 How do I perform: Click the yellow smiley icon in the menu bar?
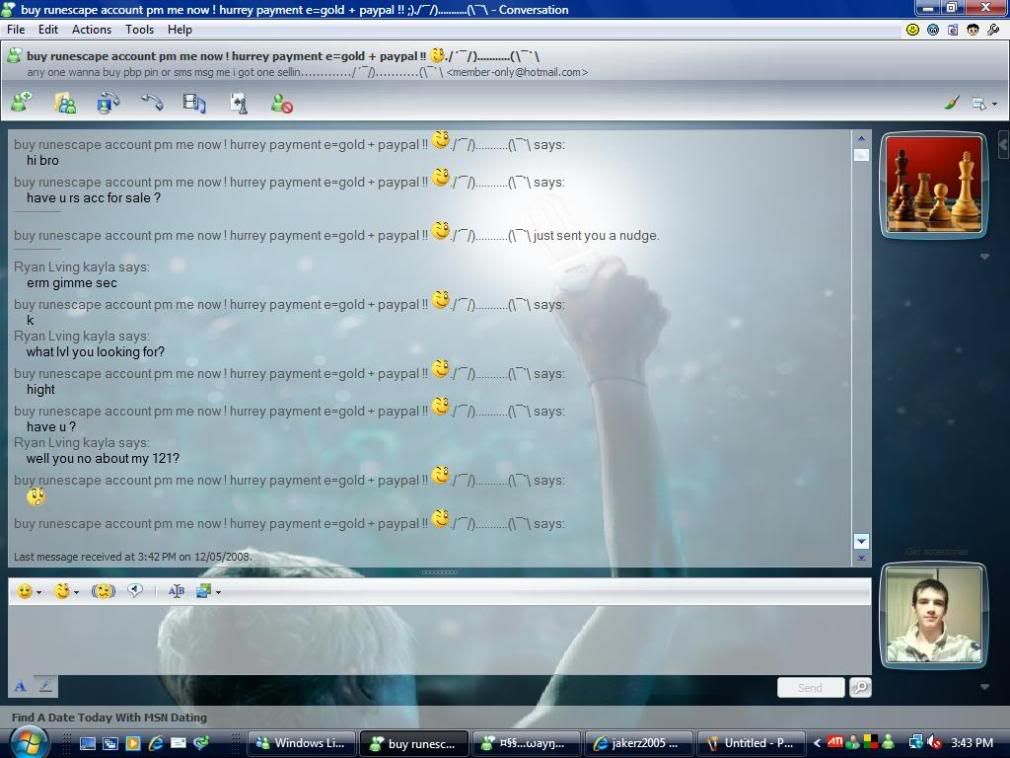913,30
